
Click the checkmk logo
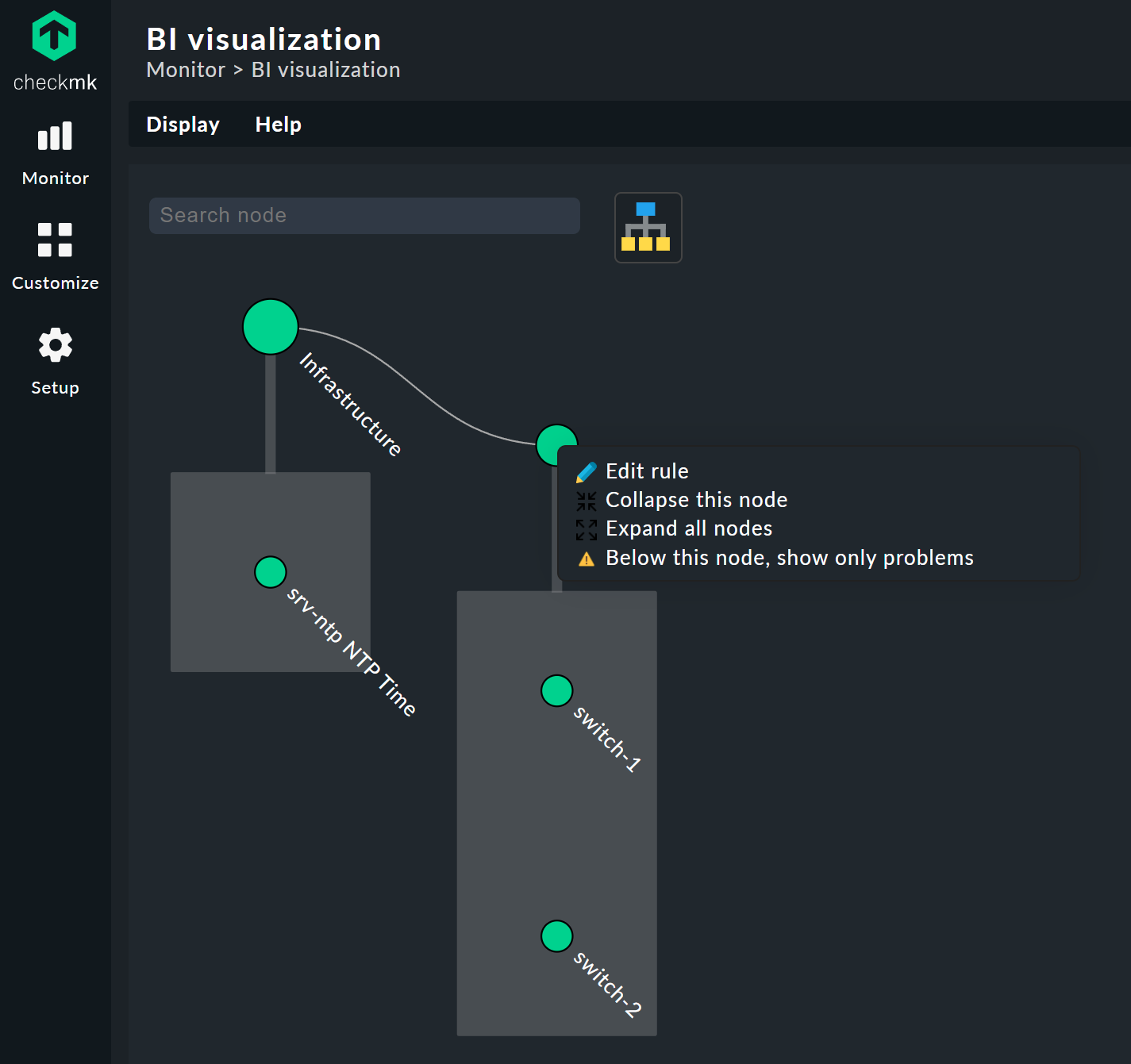coord(53,35)
